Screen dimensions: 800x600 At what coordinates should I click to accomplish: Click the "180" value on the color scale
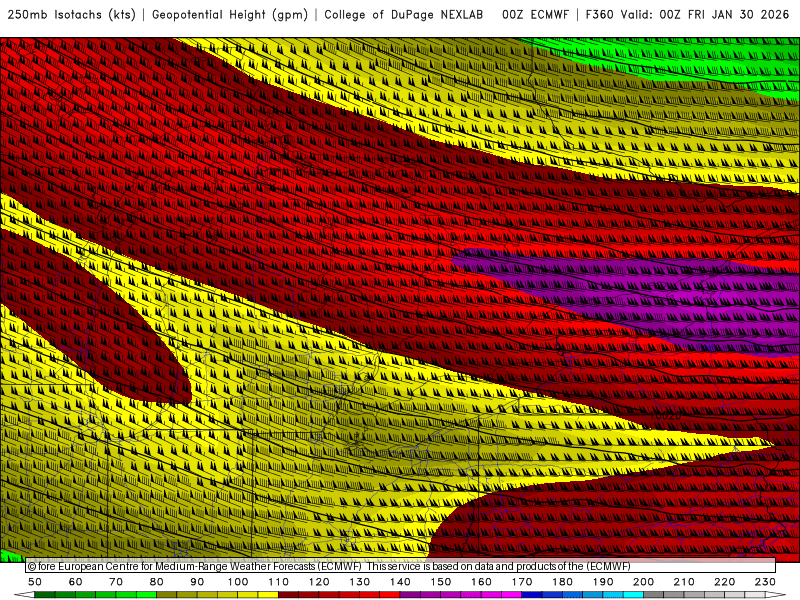pos(562,582)
